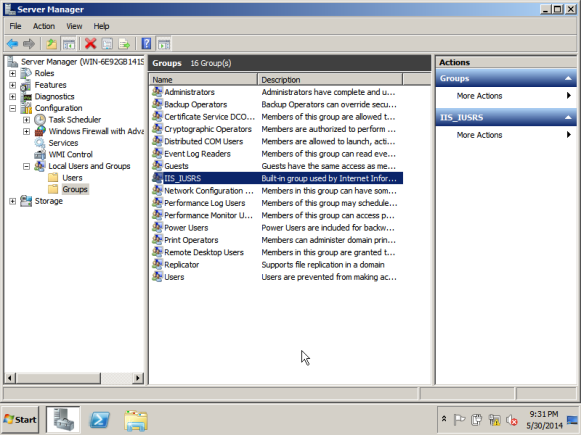This screenshot has height=435, width=581.
Task: Toggle the Show/Hide Action Pane icon
Action: coord(164,44)
